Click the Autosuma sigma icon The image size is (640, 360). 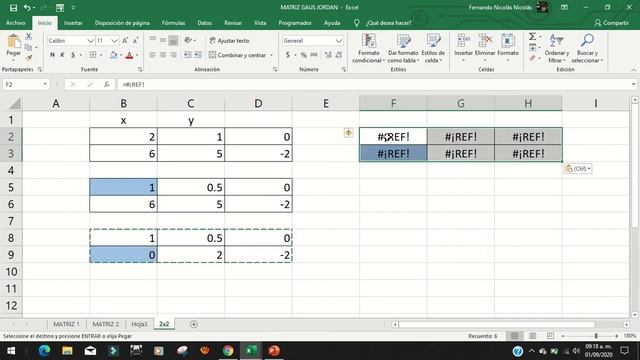click(533, 37)
